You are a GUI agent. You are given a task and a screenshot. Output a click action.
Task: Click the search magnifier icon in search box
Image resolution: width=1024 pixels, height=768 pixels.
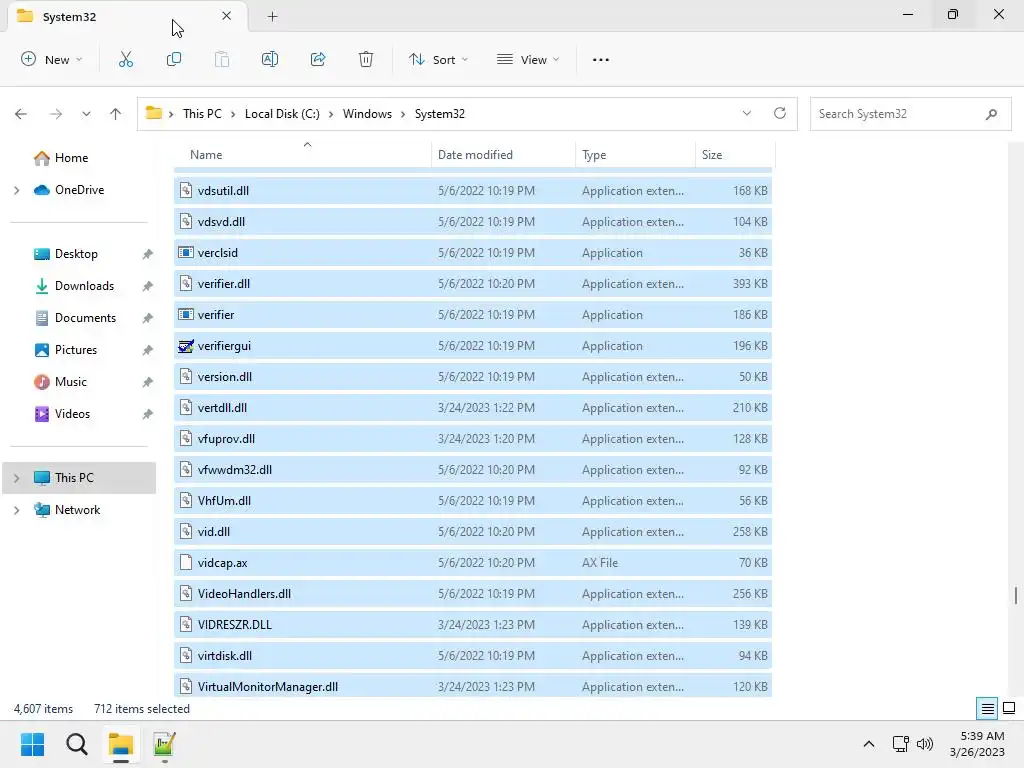[991, 114]
